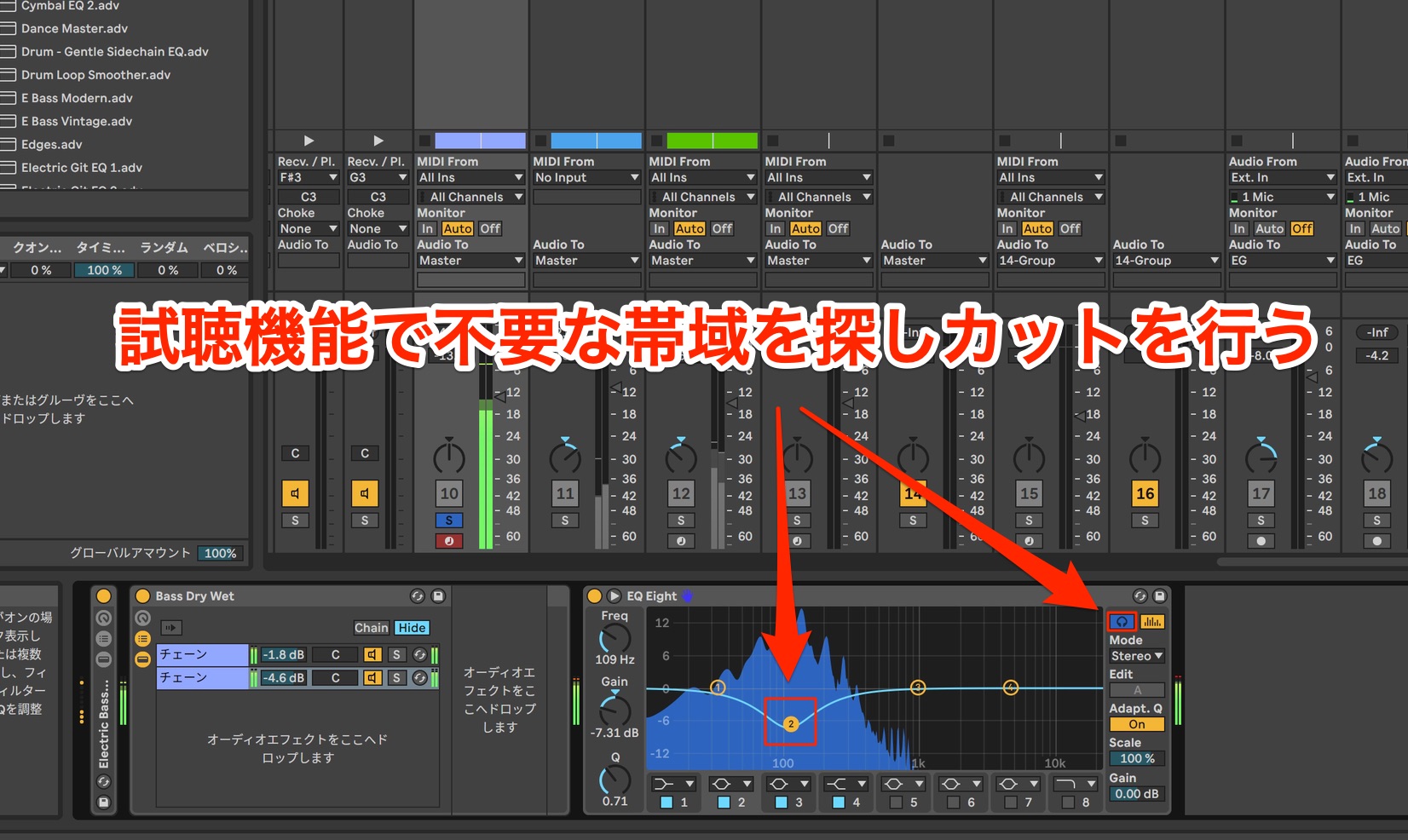Solo second chain at -4.6 dB

click(396, 677)
